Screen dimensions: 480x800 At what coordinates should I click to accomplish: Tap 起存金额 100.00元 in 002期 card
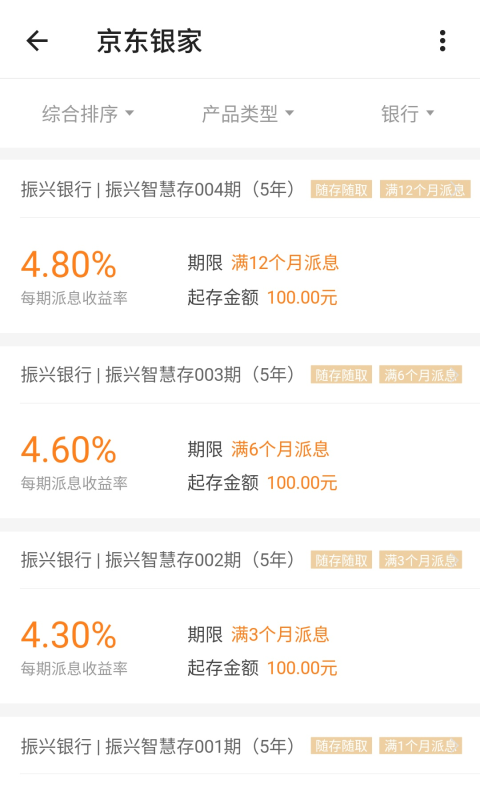click(262, 667)
